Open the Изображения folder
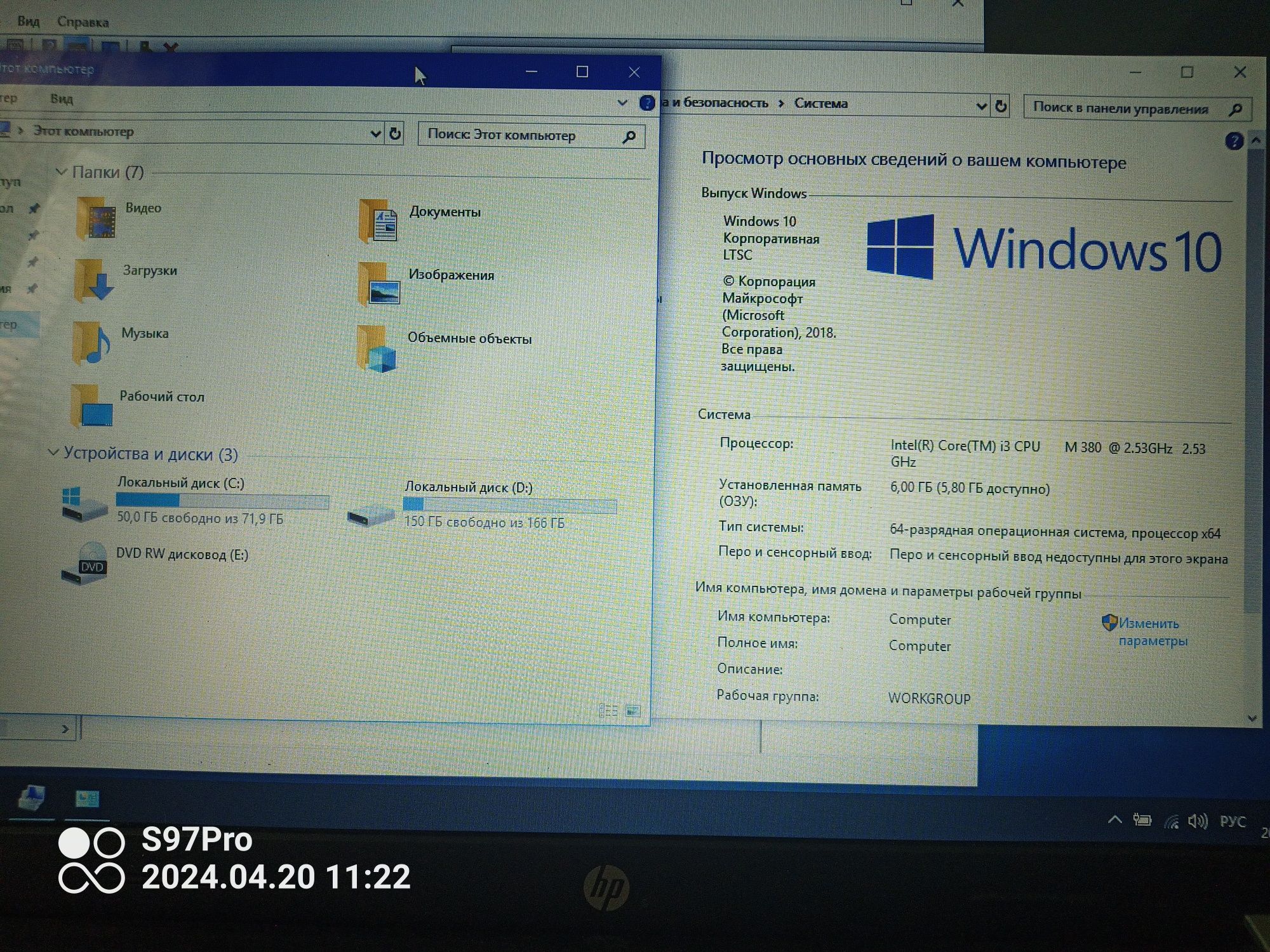The image size is (1270, 952). pyautogui.click(x=427, y=284)
